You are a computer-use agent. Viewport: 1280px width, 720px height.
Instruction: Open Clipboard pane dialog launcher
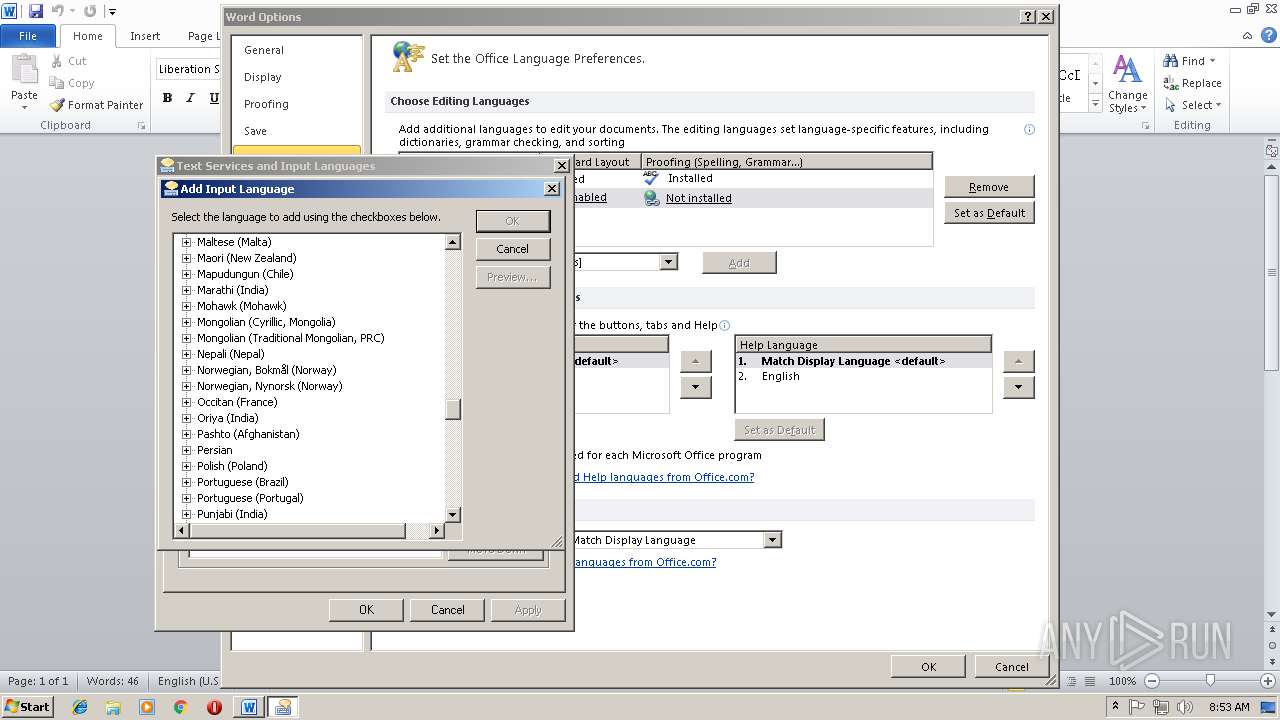click(x=141, y=126)
